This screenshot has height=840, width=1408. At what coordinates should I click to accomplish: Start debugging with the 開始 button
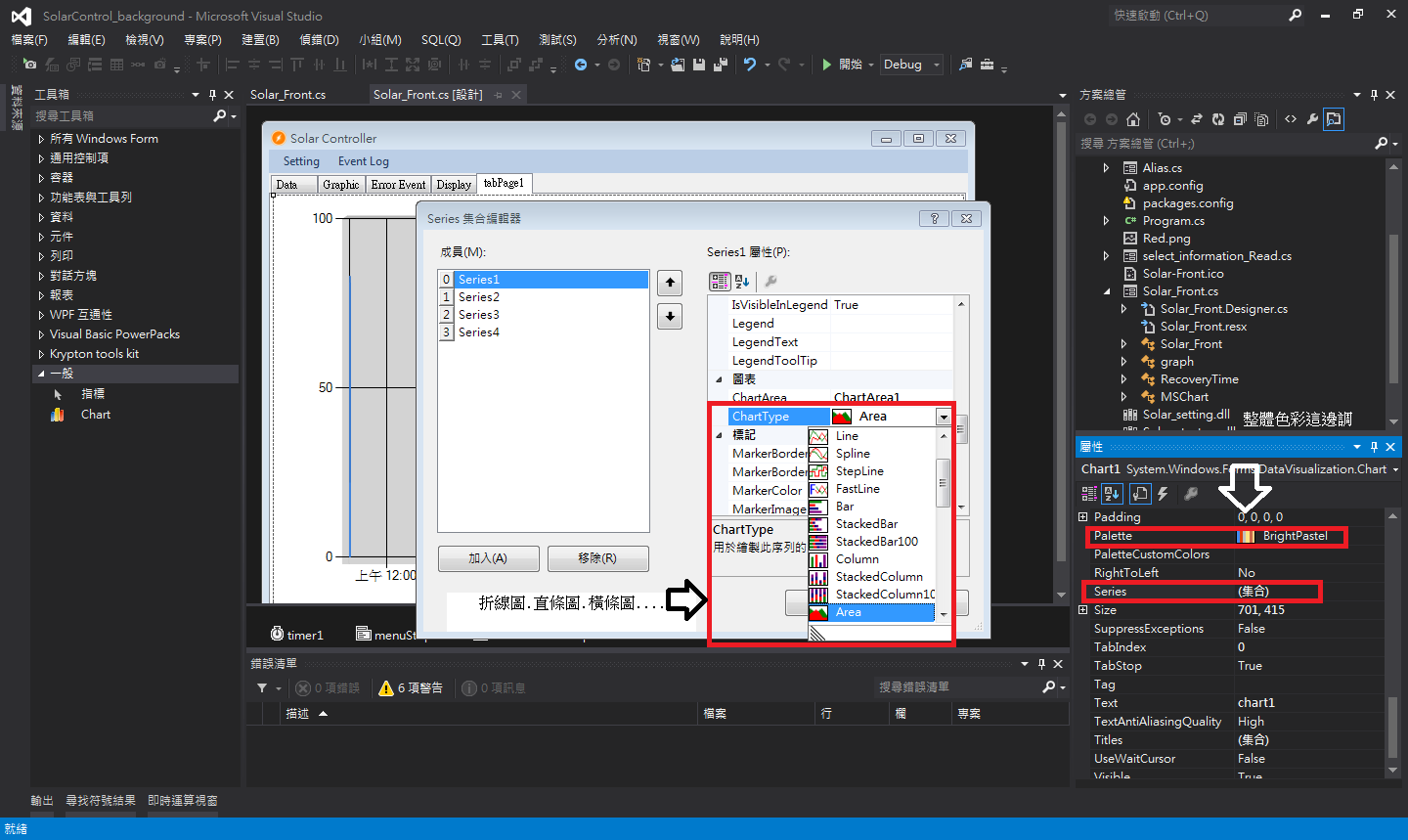[x=842, y=65]
